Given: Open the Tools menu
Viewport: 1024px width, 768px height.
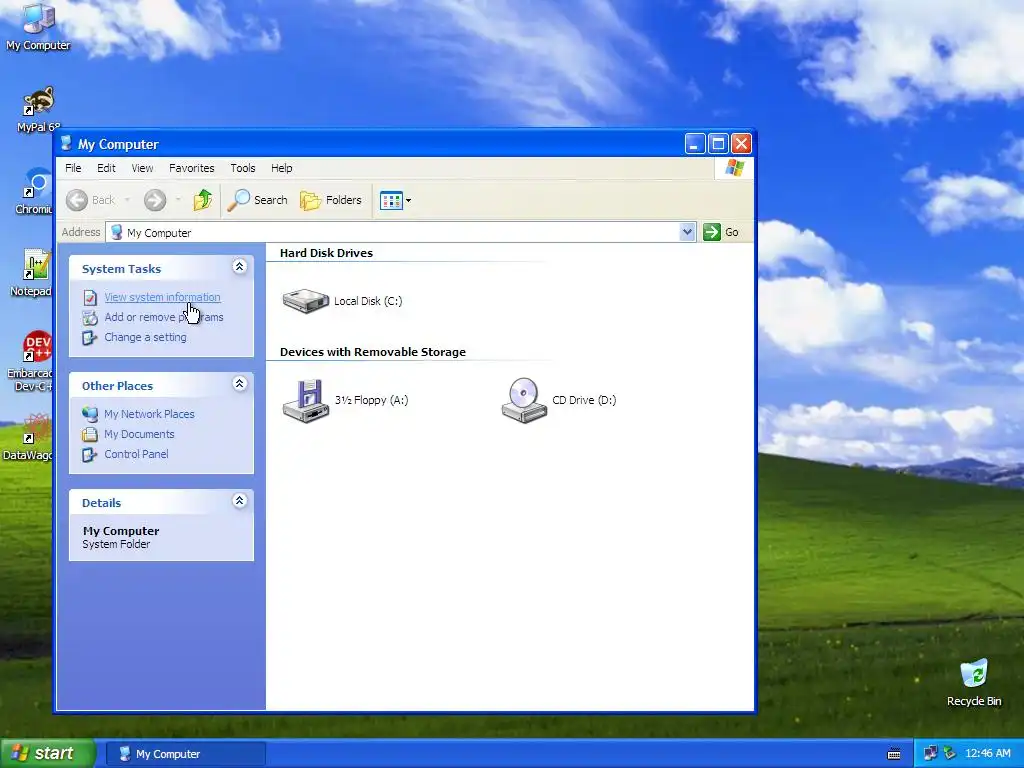Looking at the screenshot, I should 243,168.
